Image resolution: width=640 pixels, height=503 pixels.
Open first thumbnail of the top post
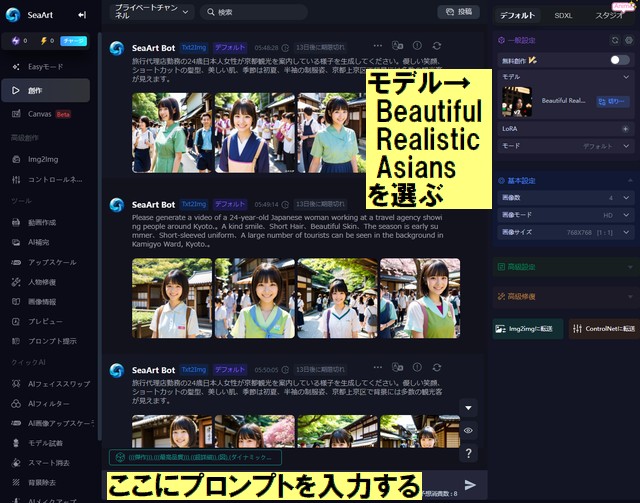(172, 133)
